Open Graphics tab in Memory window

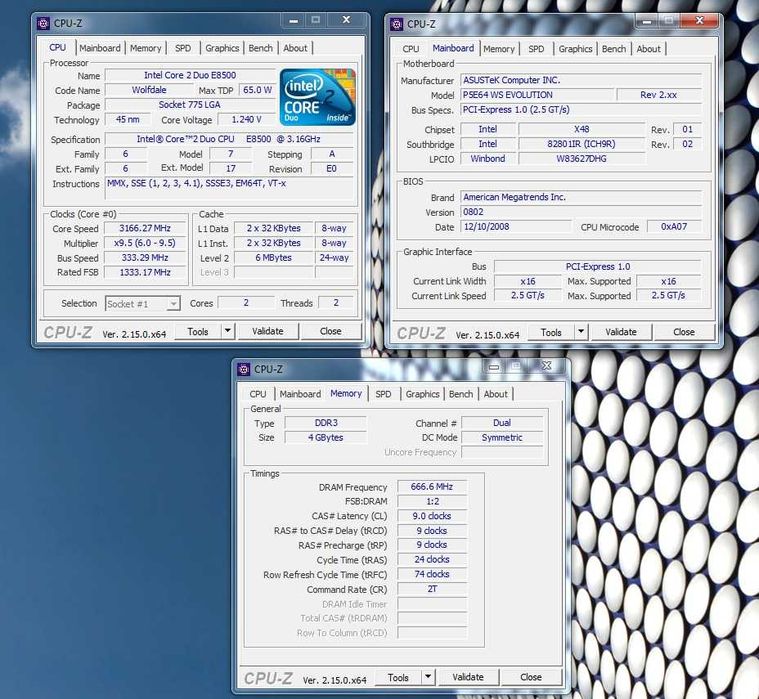click(x=423, y=394)
